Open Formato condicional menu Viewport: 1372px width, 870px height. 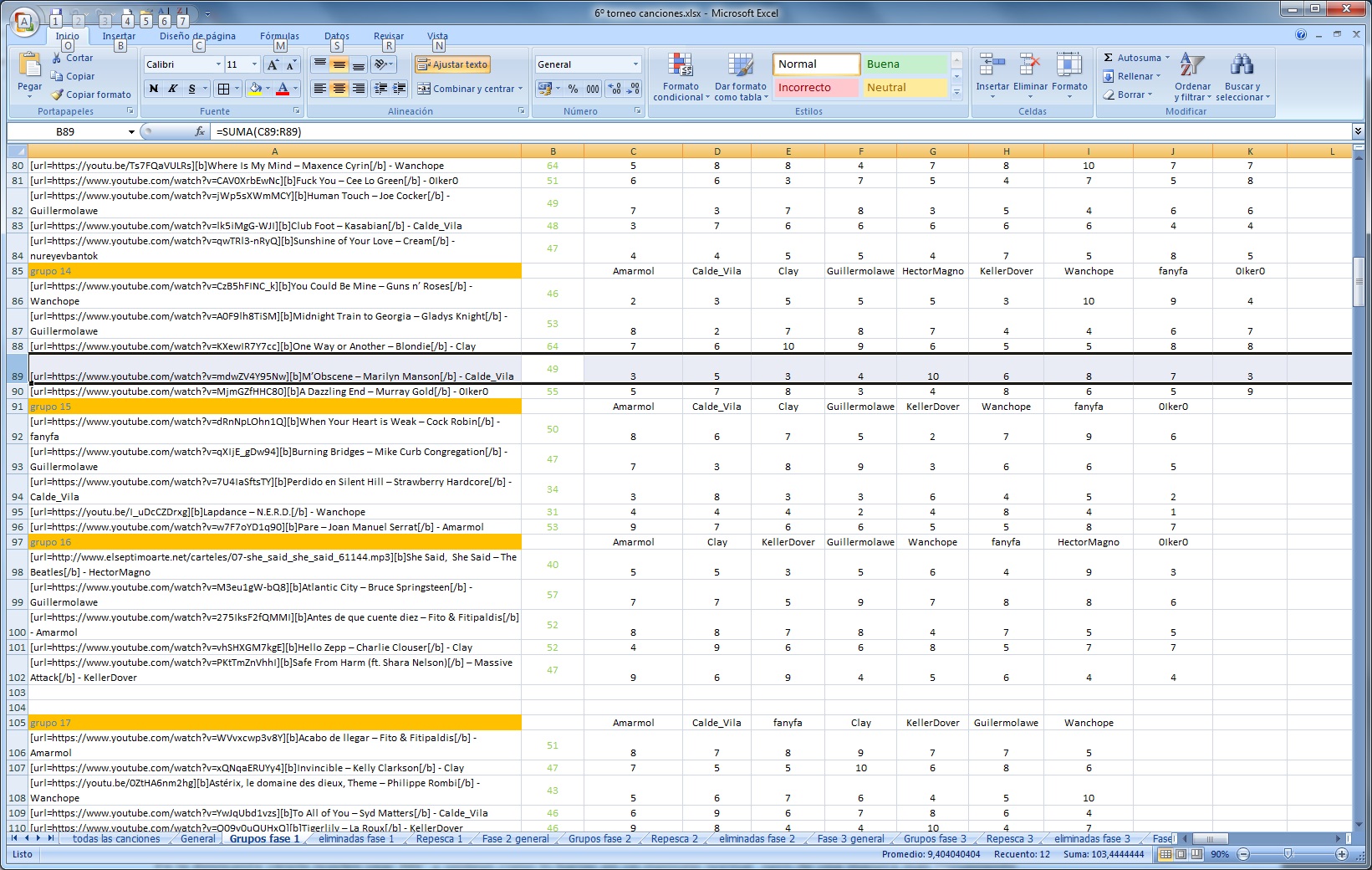coord(681,77)
